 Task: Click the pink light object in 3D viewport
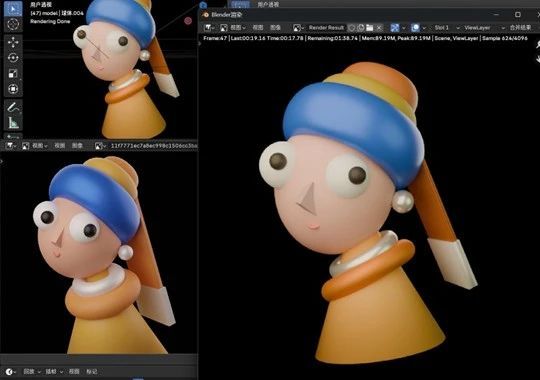coord(188,21)
